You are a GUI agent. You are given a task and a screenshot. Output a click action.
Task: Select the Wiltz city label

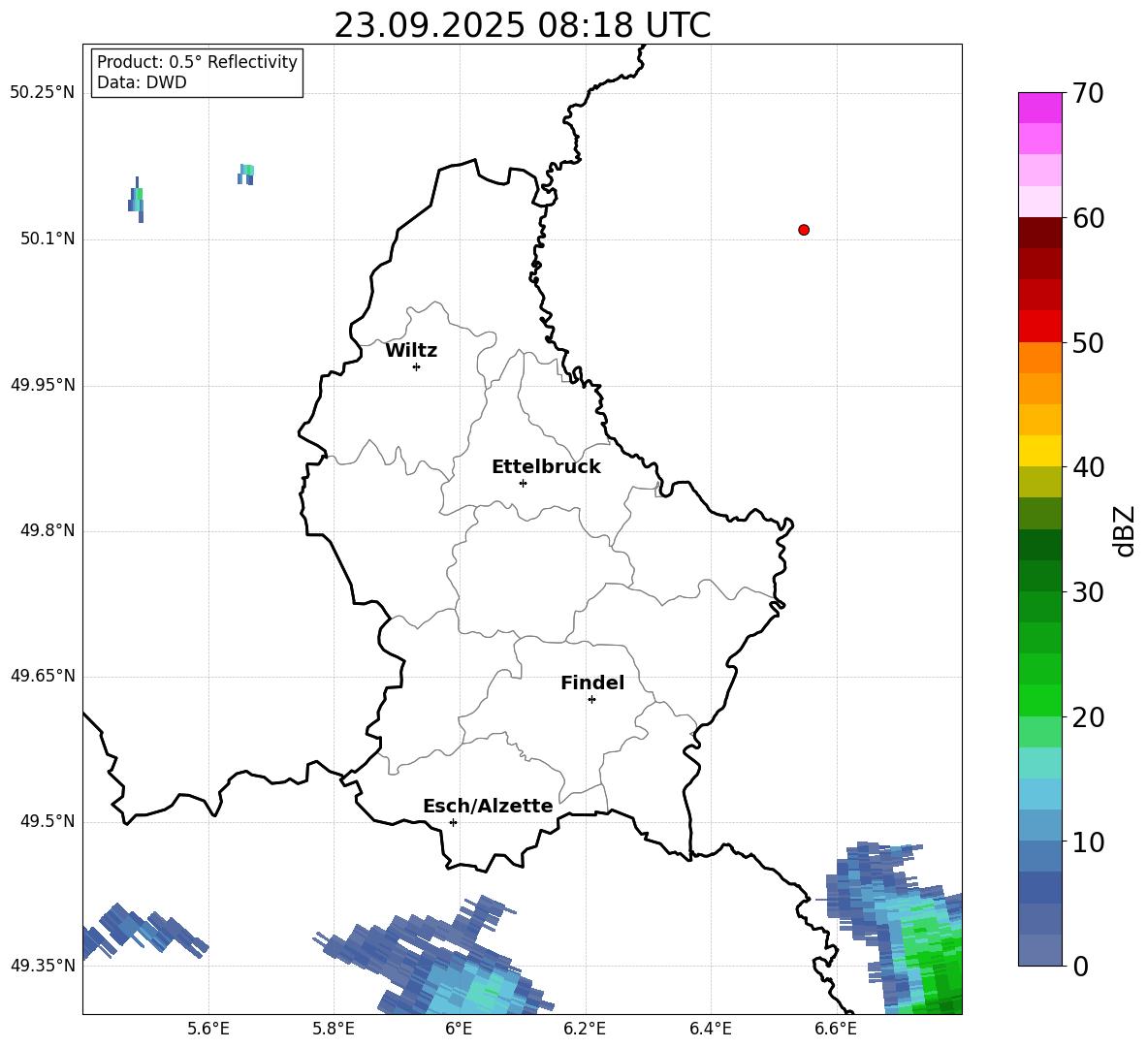click(411, 351)
